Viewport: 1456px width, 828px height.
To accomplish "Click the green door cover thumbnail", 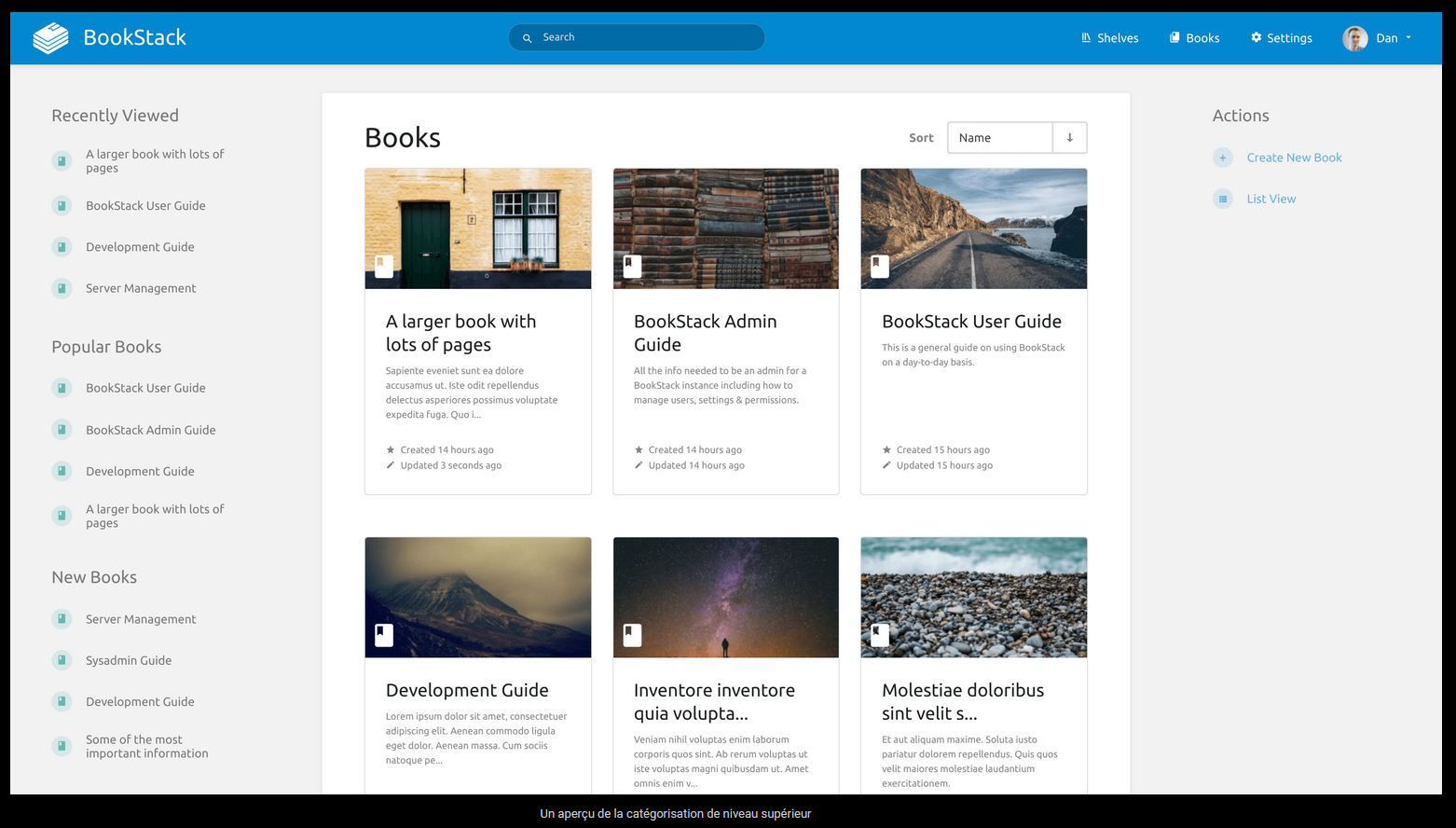I will click(x=478, y=228).
